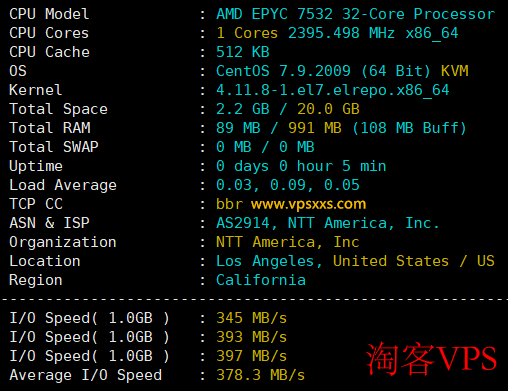This screenshot has width=508, height=391.
Task: Click 'I/O Speed( 1.0GB )' label beside 393 MB/s
Action: 90,337
